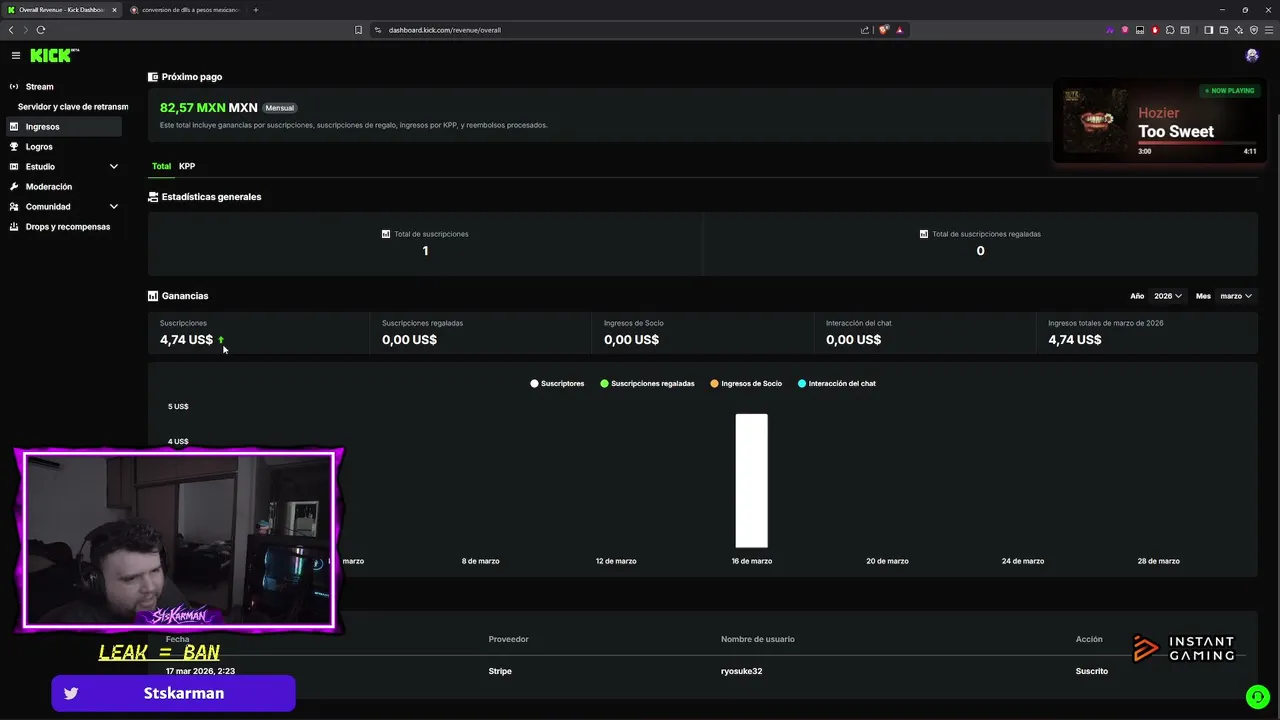
Task: Click the Mensual badge
Action: (280, 108)
